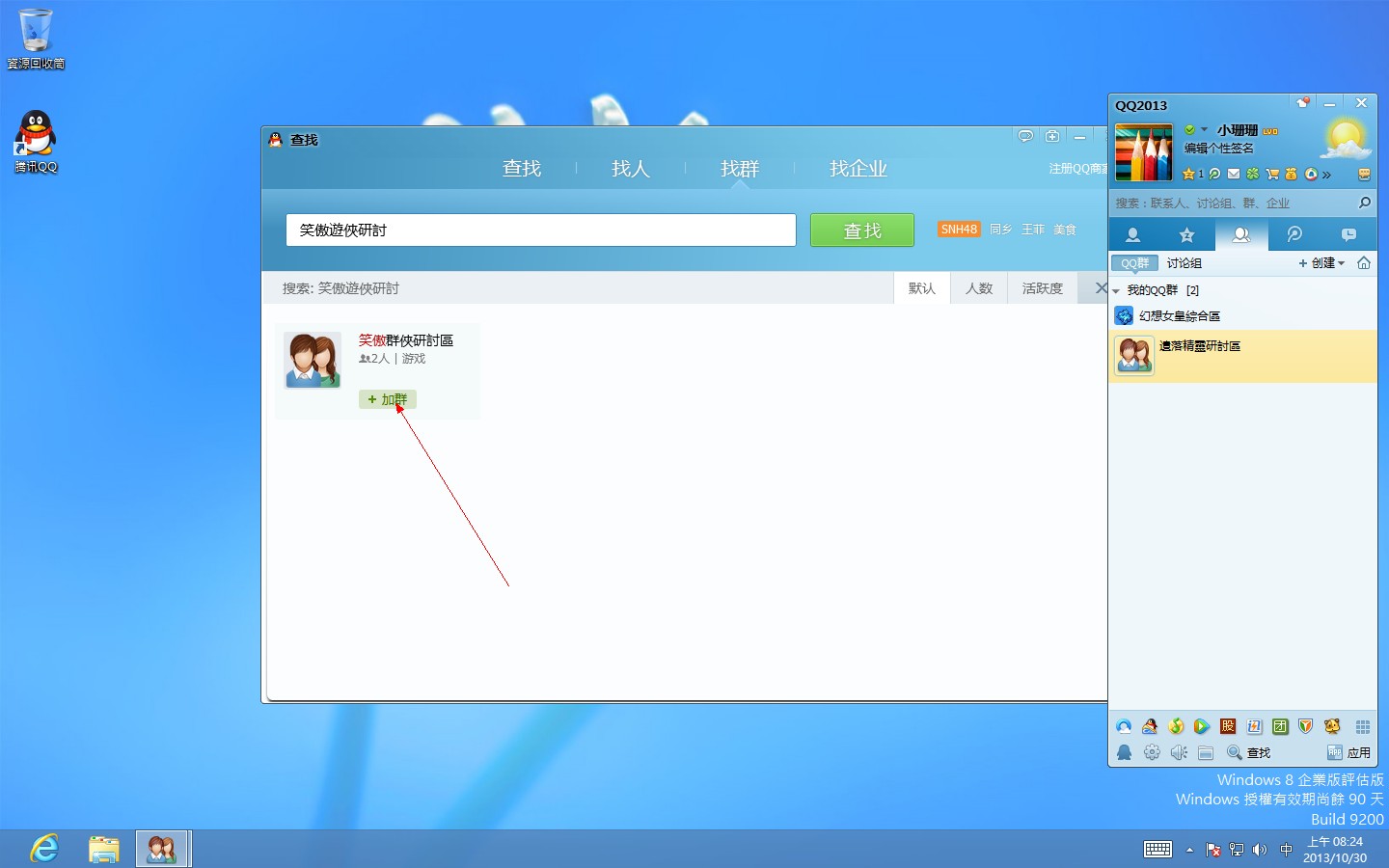This screenshot has width=1389, height=868.
Task: Open Qzone star icon under nickname
Action: point(1189,175)
